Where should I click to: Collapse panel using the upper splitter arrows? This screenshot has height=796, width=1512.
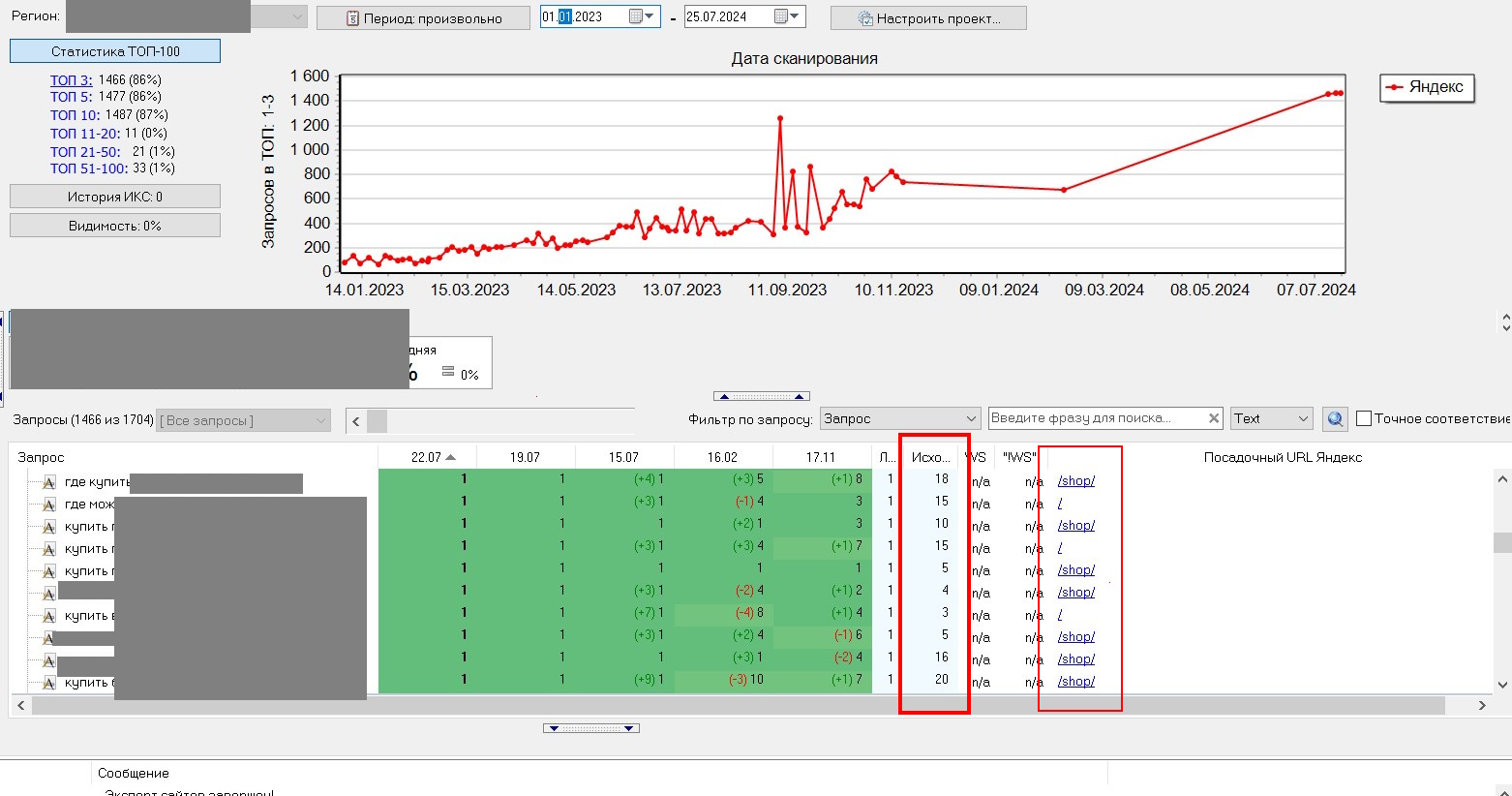click(x=761, y=396)
